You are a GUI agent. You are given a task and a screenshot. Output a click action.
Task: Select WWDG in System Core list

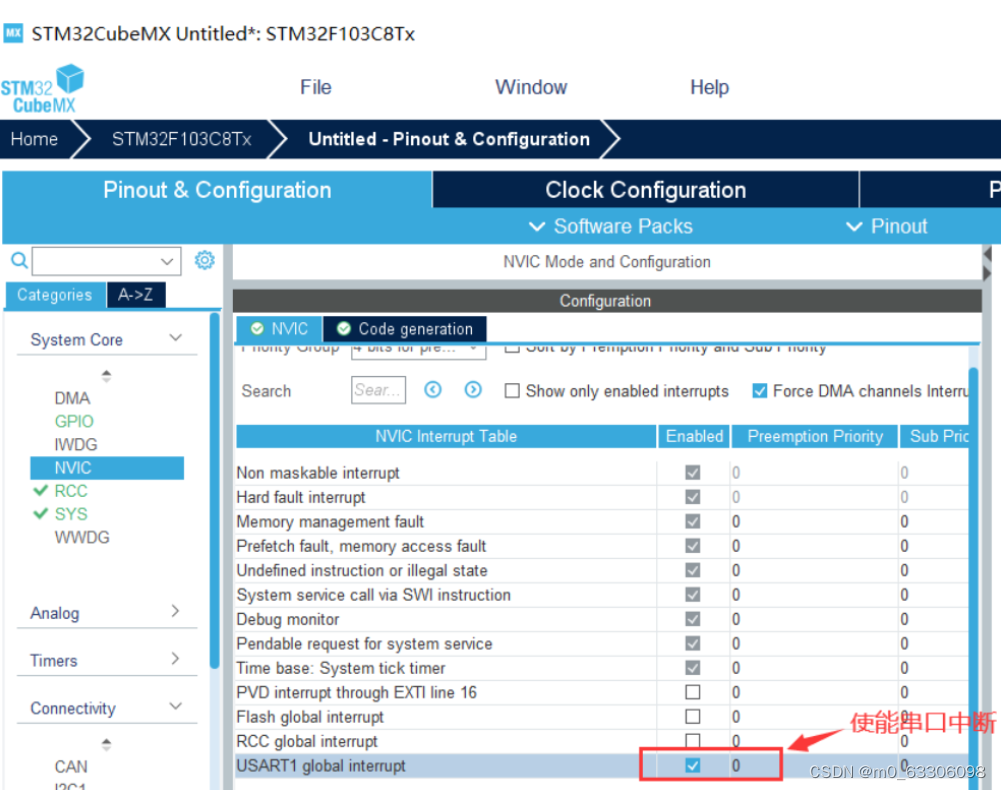82,538
